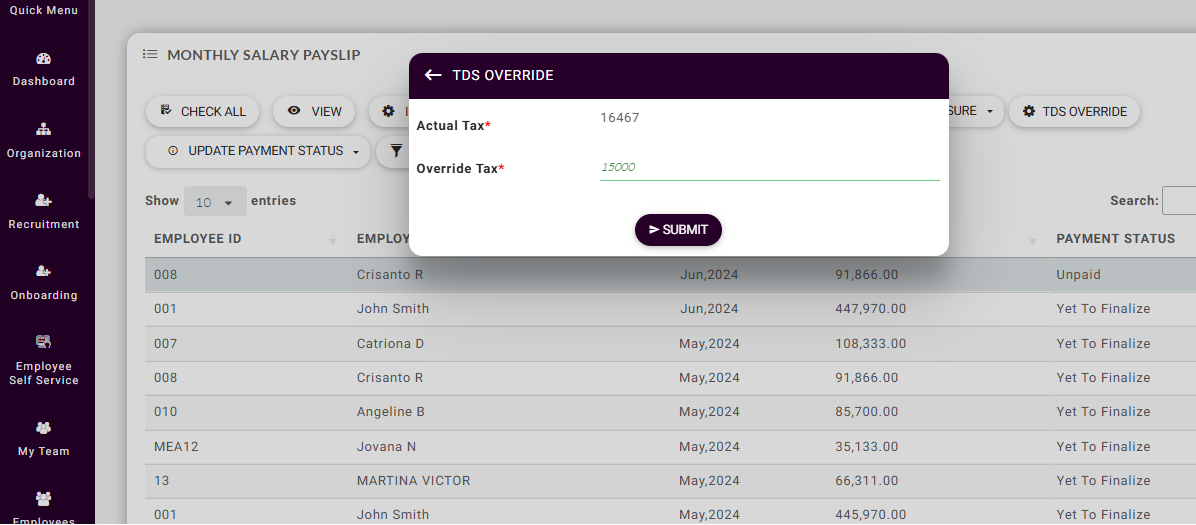1196x525 pixels.
Task: Open the Recruitment module icon
Action: pos(44,201)
